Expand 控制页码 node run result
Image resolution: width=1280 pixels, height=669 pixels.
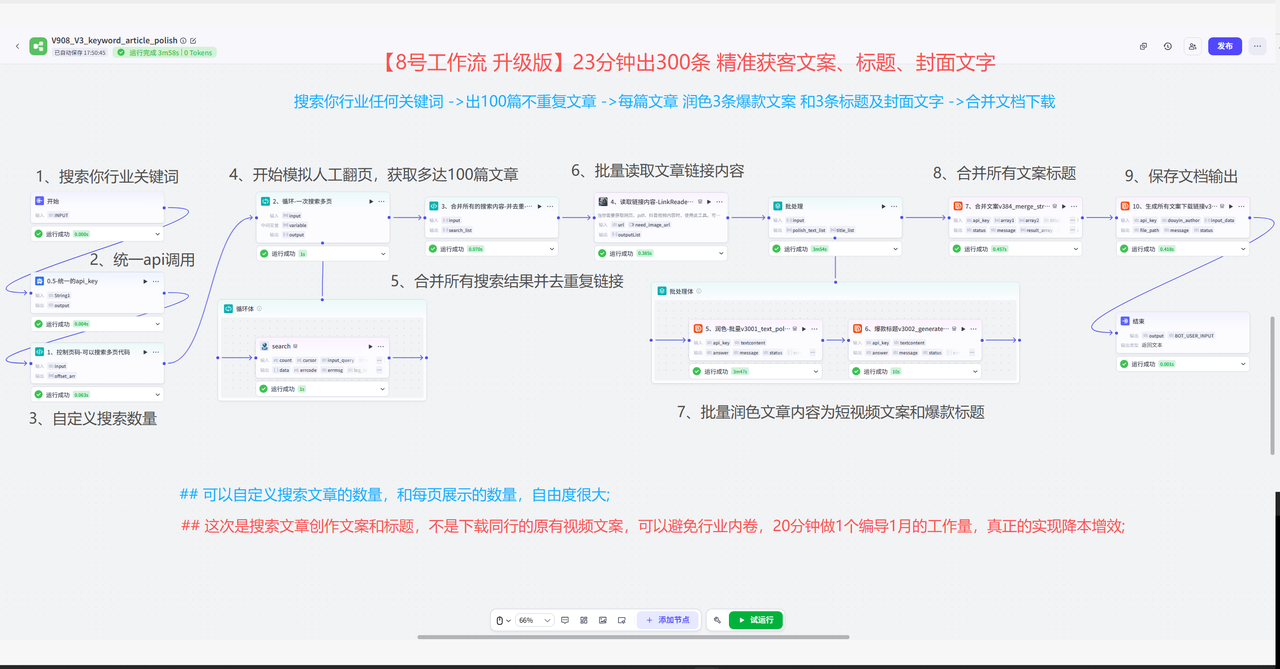pos(157,395)
